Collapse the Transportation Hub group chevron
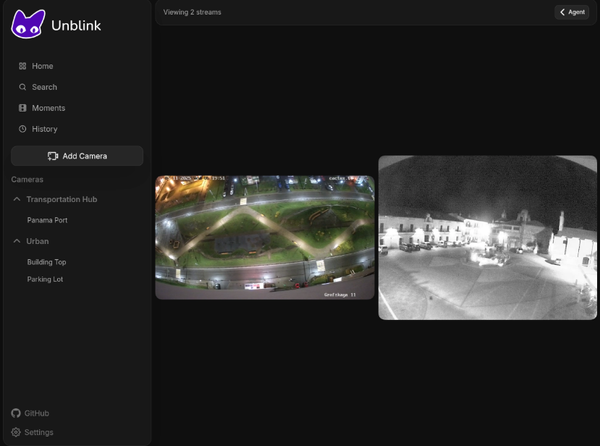600x446 pixels. coord(17,199)
